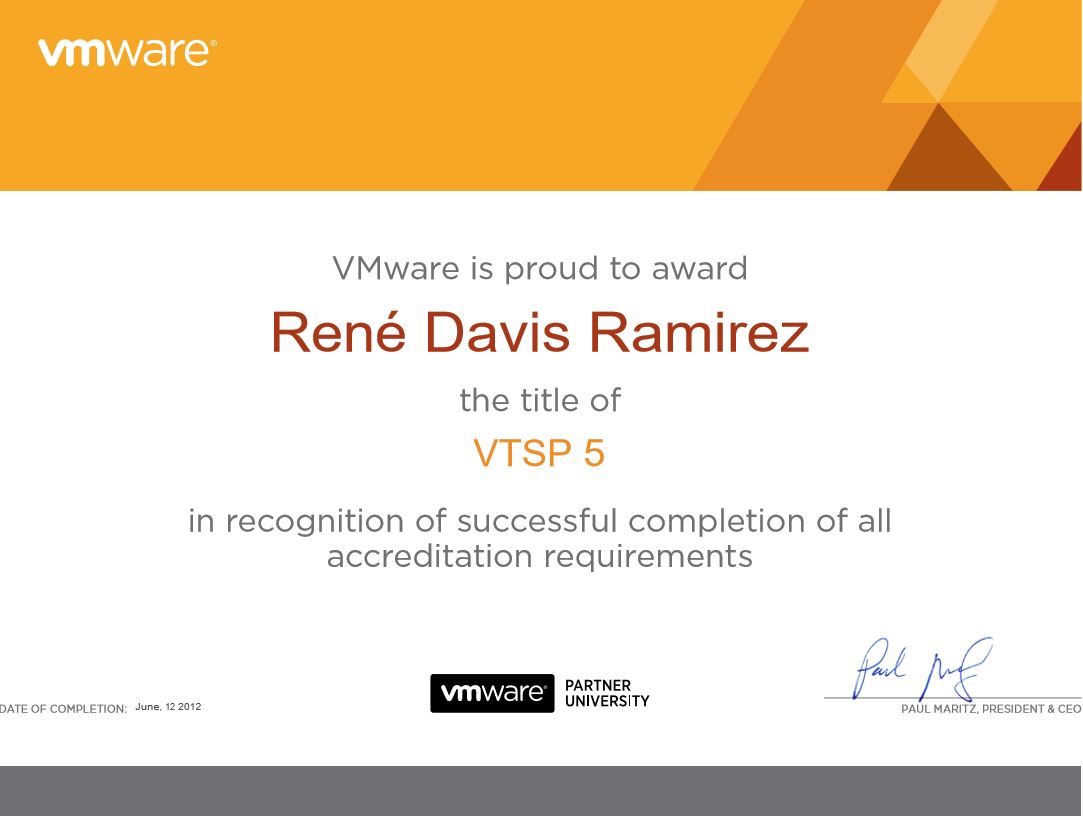Click the "DATE OF COMPLETION:" label
The width and height of the screenshot is (1083, 816).
point(64,709)
